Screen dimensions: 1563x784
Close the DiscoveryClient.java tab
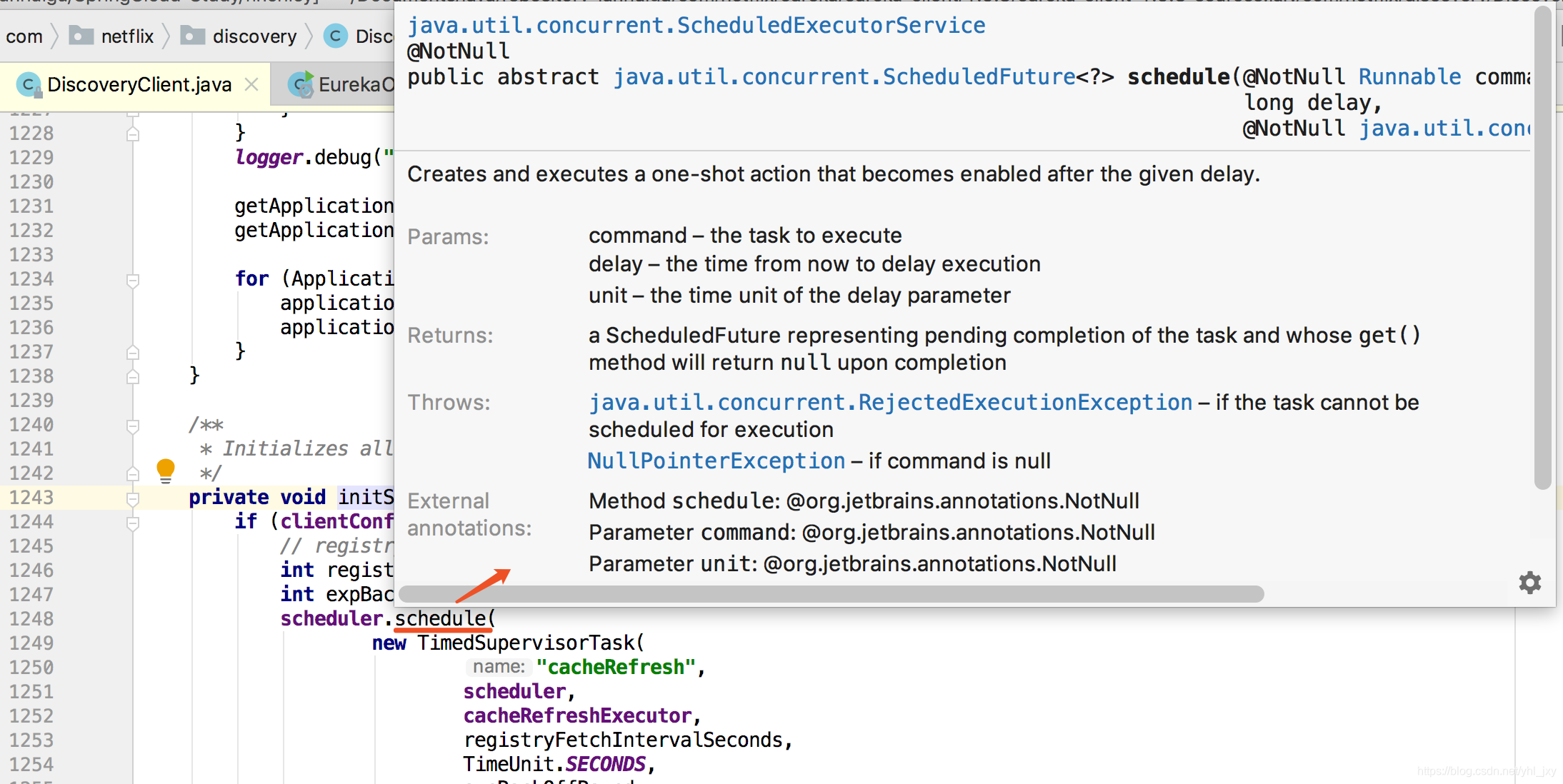click(x=251, y=84)
